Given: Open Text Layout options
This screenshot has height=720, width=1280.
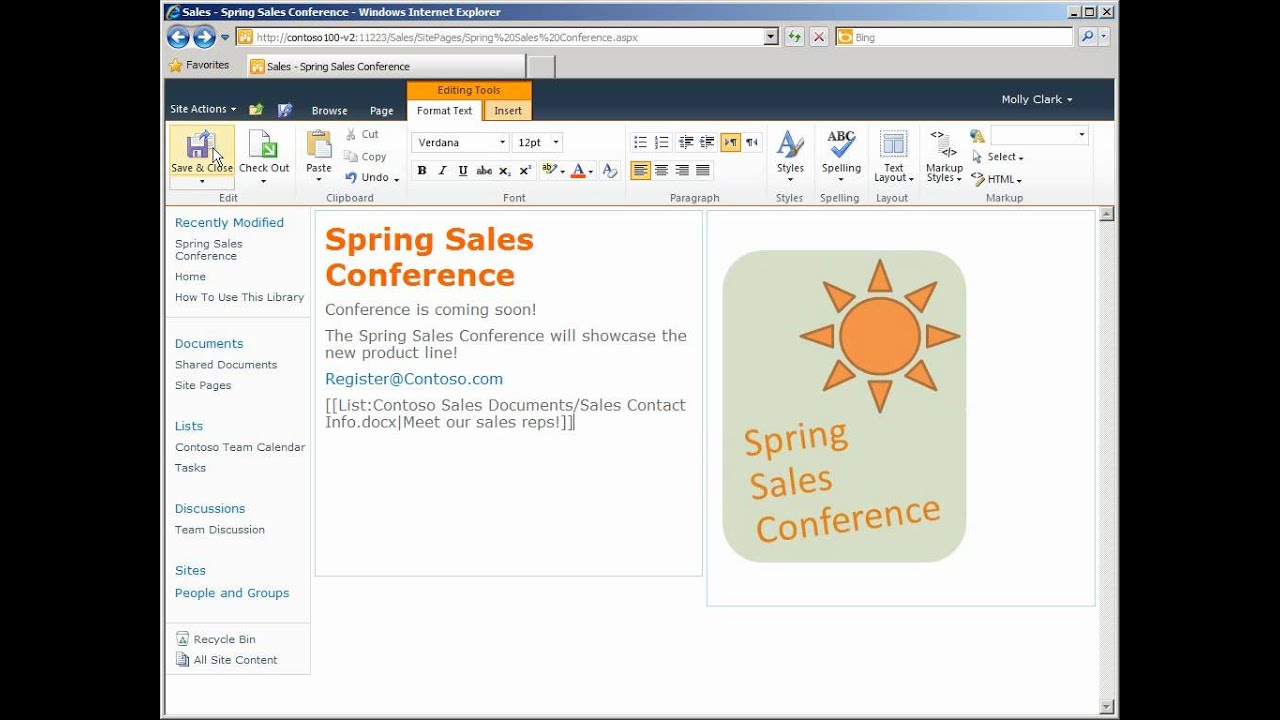Looking at the screenshot, I should pyautogui.click(x=894, y=155).
